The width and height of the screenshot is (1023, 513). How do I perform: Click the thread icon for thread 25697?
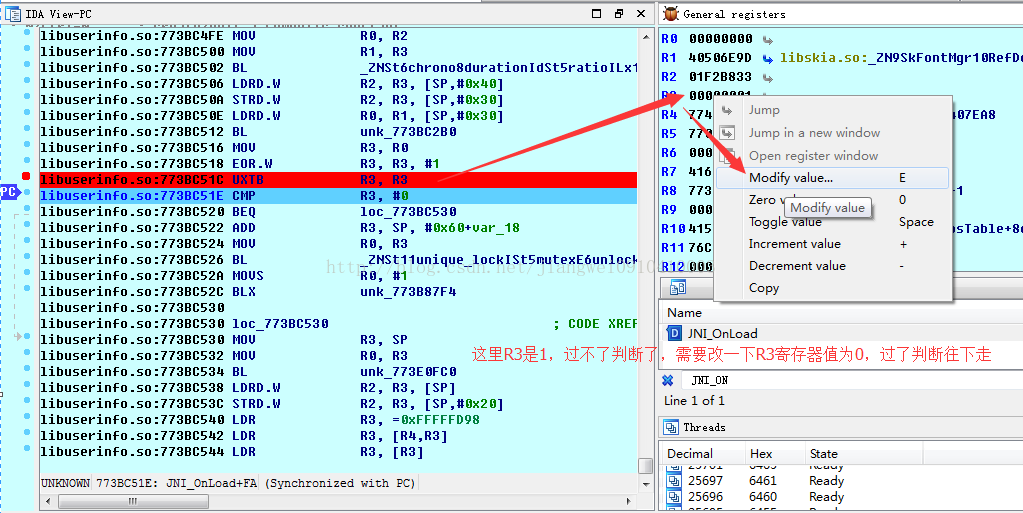[x=674, y=481]
